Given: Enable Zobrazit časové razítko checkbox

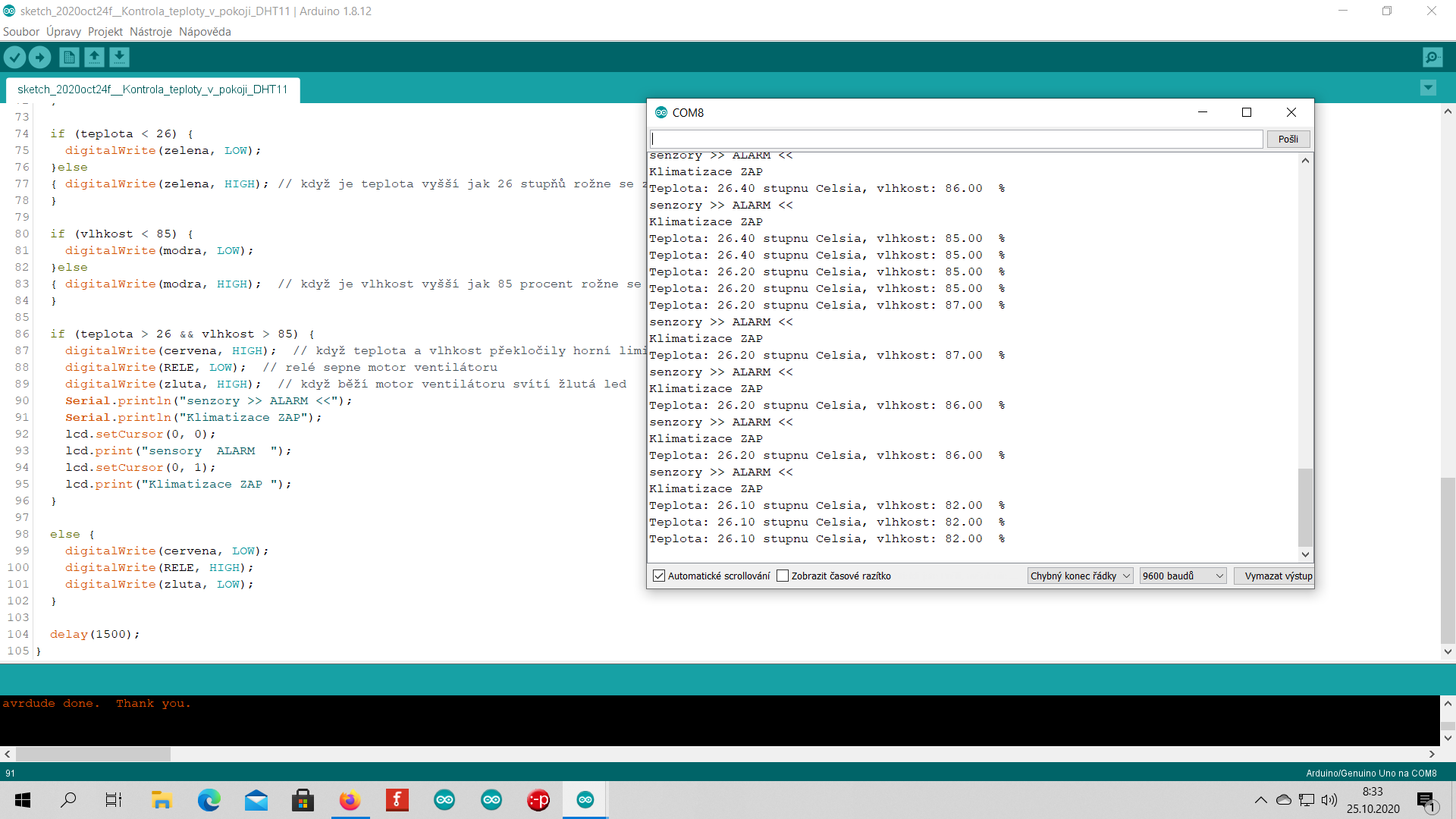Looking at the screenshot, I should 783,576.
